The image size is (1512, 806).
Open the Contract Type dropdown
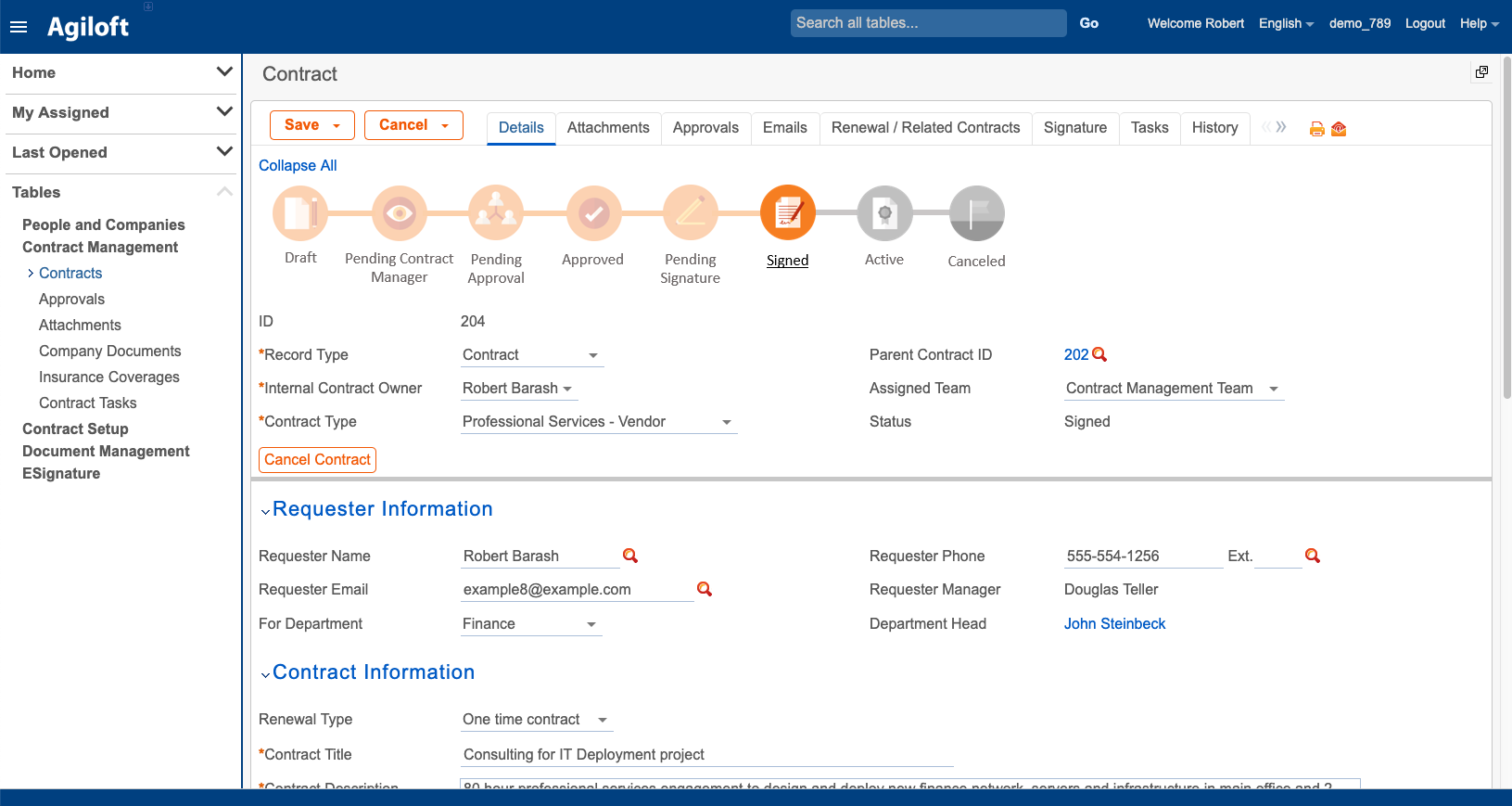pos(727,422)
